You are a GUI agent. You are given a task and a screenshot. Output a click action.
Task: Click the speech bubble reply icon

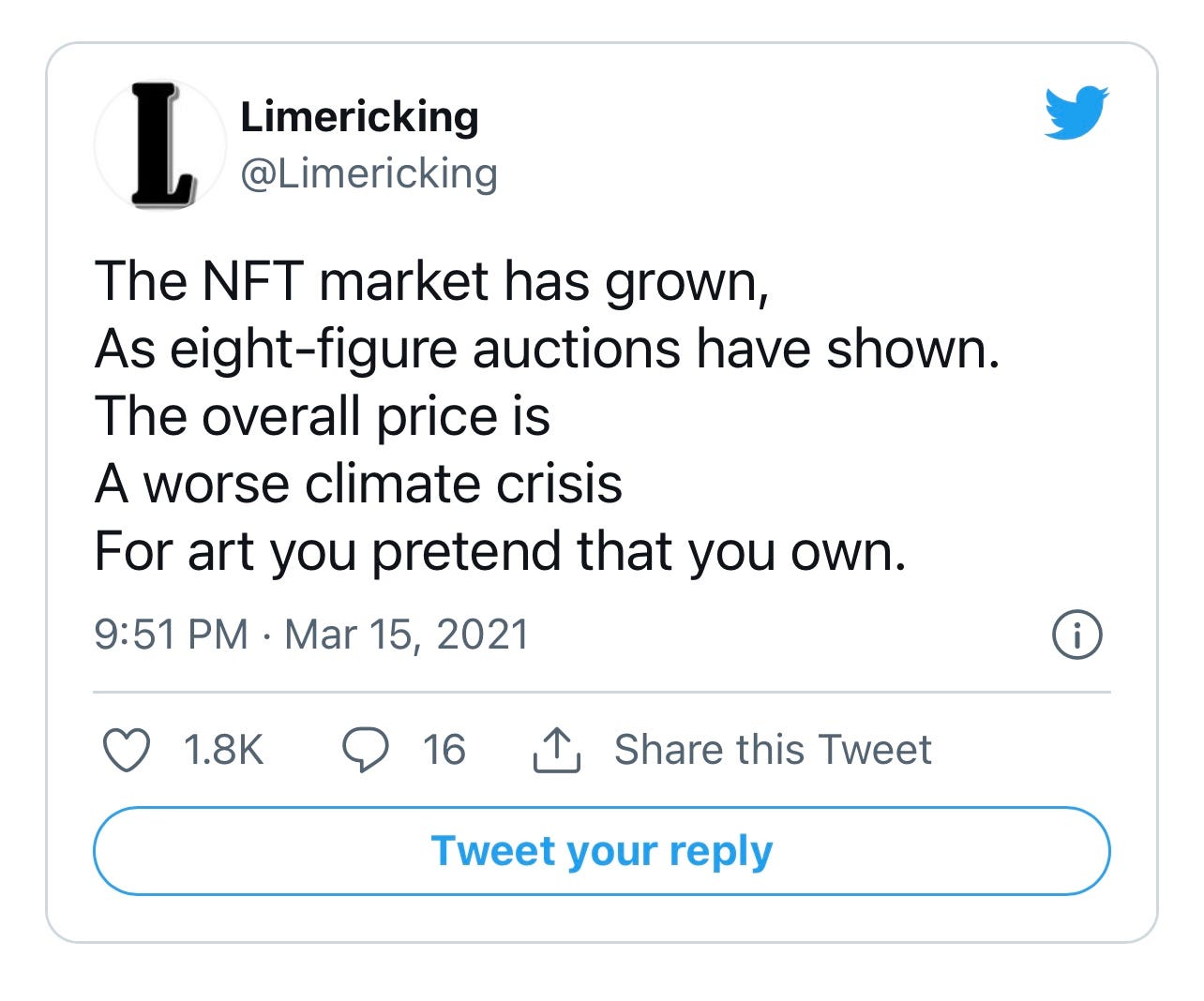tap(365, 750)
